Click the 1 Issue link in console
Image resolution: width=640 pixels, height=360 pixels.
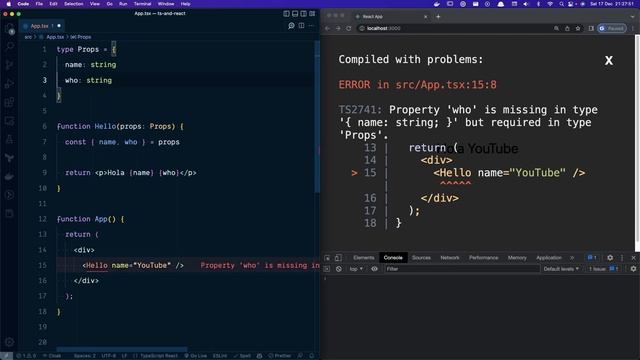(x=604, y=269)
